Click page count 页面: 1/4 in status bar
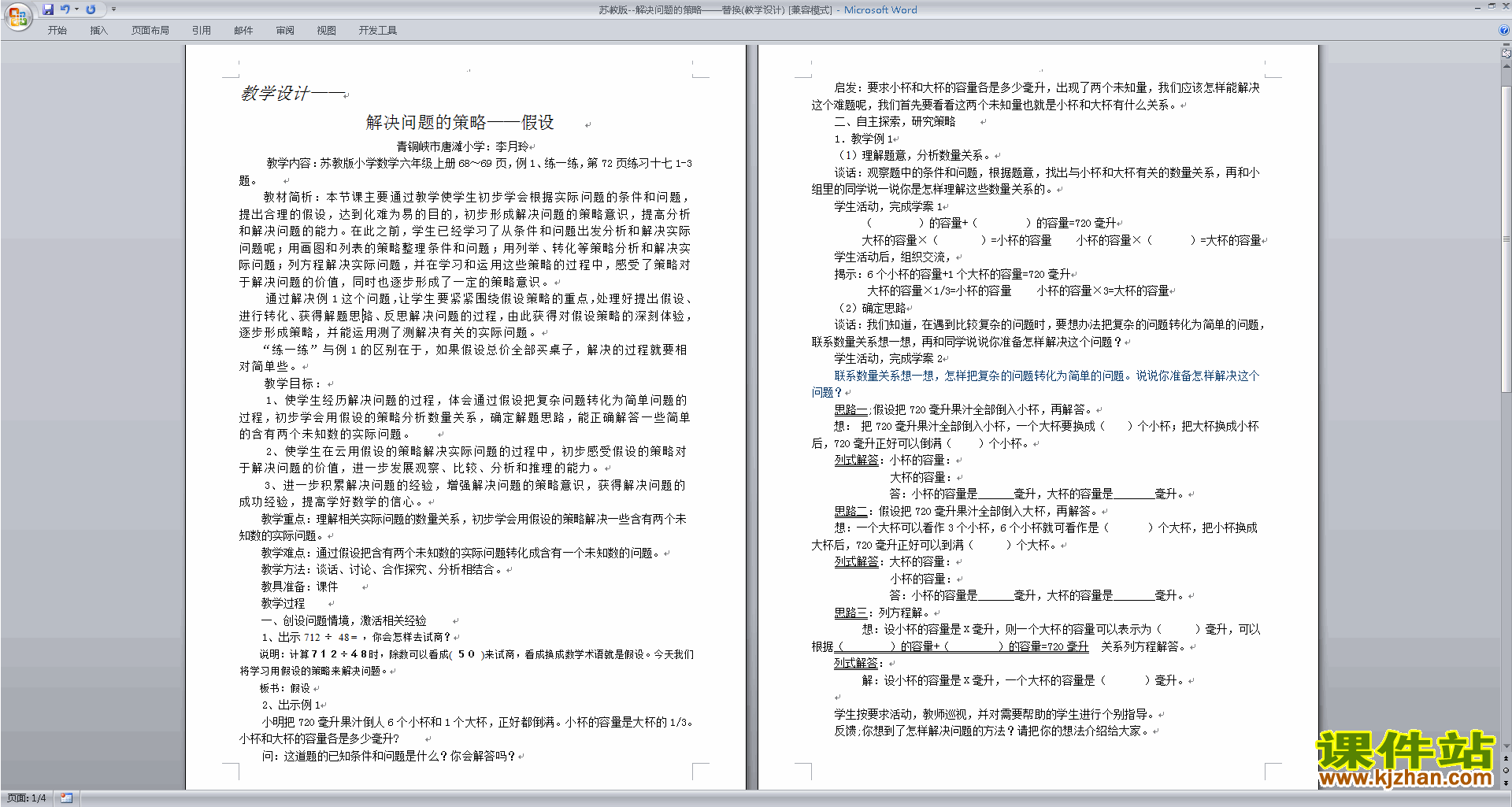The width and height of the screenshot is (1512, 807). 27,798
